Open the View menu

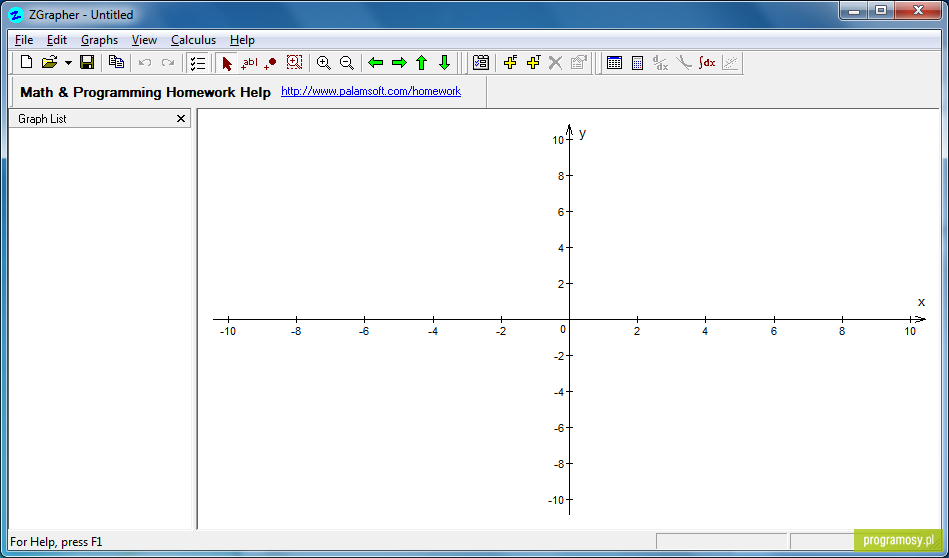pyautogui.click(x=144, y=40)
